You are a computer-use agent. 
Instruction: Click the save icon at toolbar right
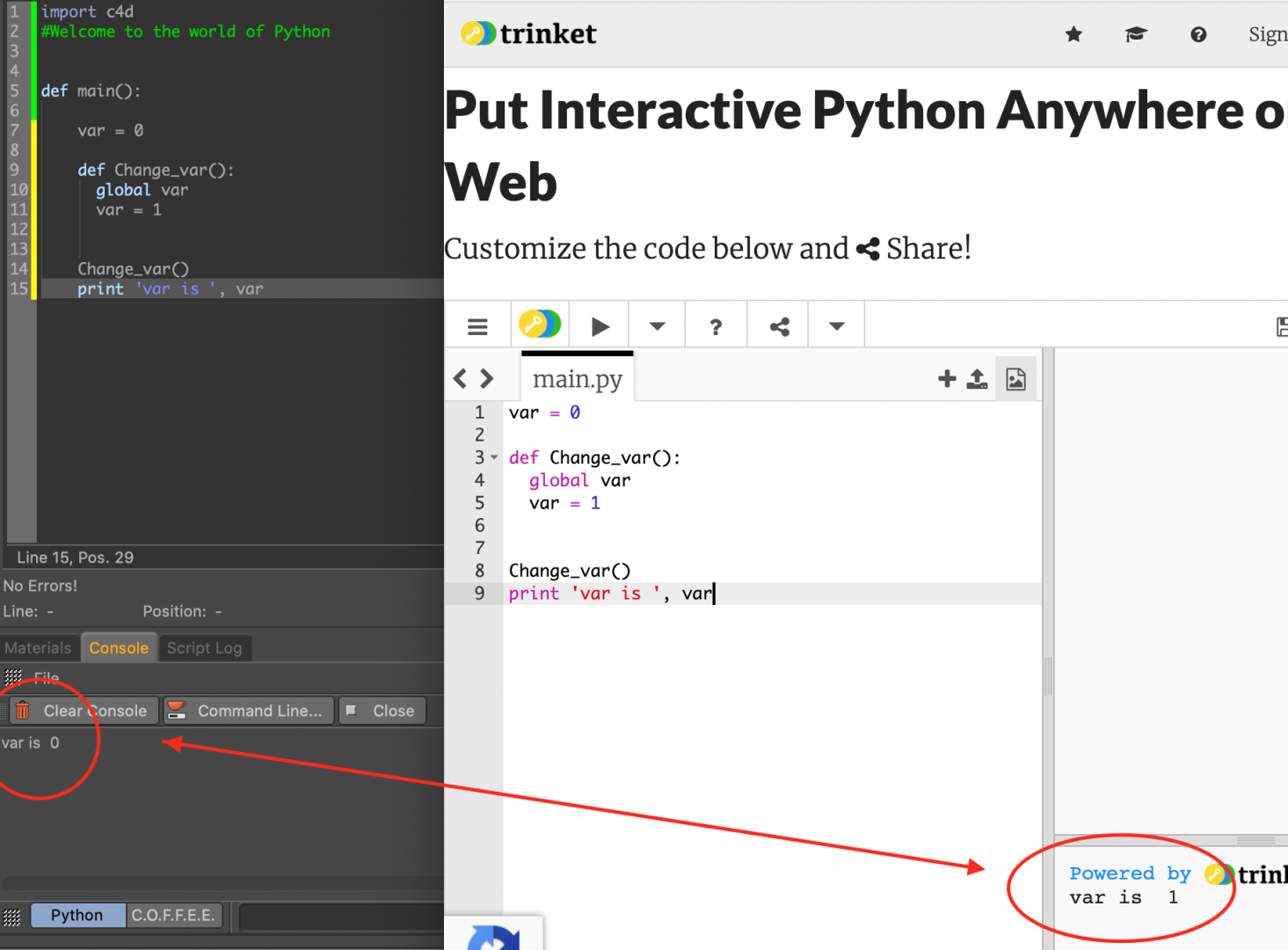(x=1281, y=327)
